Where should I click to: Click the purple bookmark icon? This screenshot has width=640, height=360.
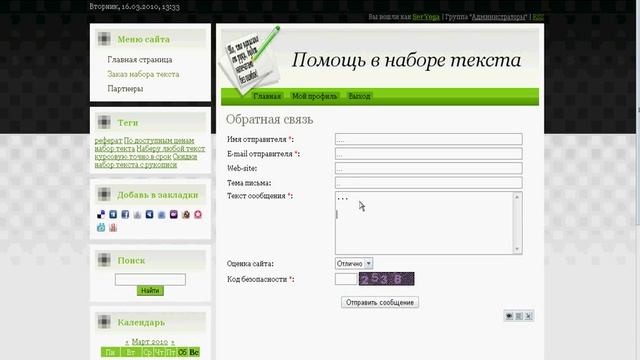(174, 214)
